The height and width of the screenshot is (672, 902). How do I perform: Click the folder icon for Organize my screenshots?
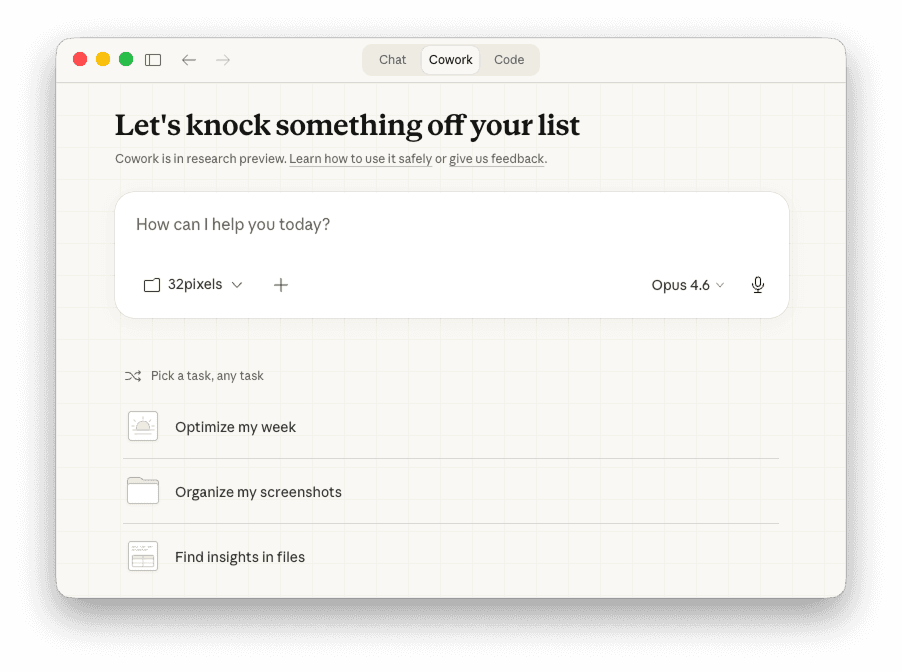[x=143, y=491]
